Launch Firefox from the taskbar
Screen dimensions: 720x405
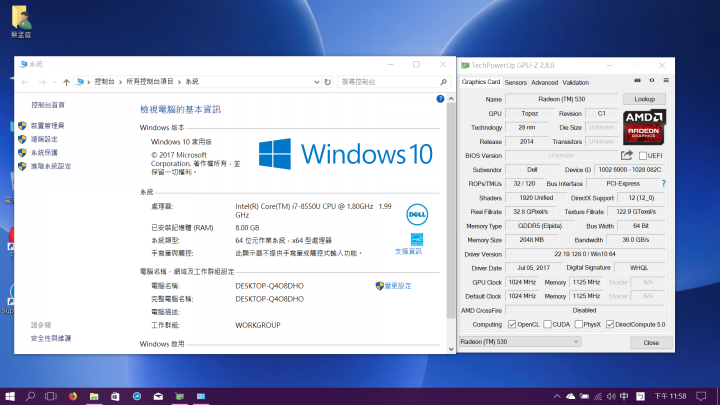pos(73,396)
